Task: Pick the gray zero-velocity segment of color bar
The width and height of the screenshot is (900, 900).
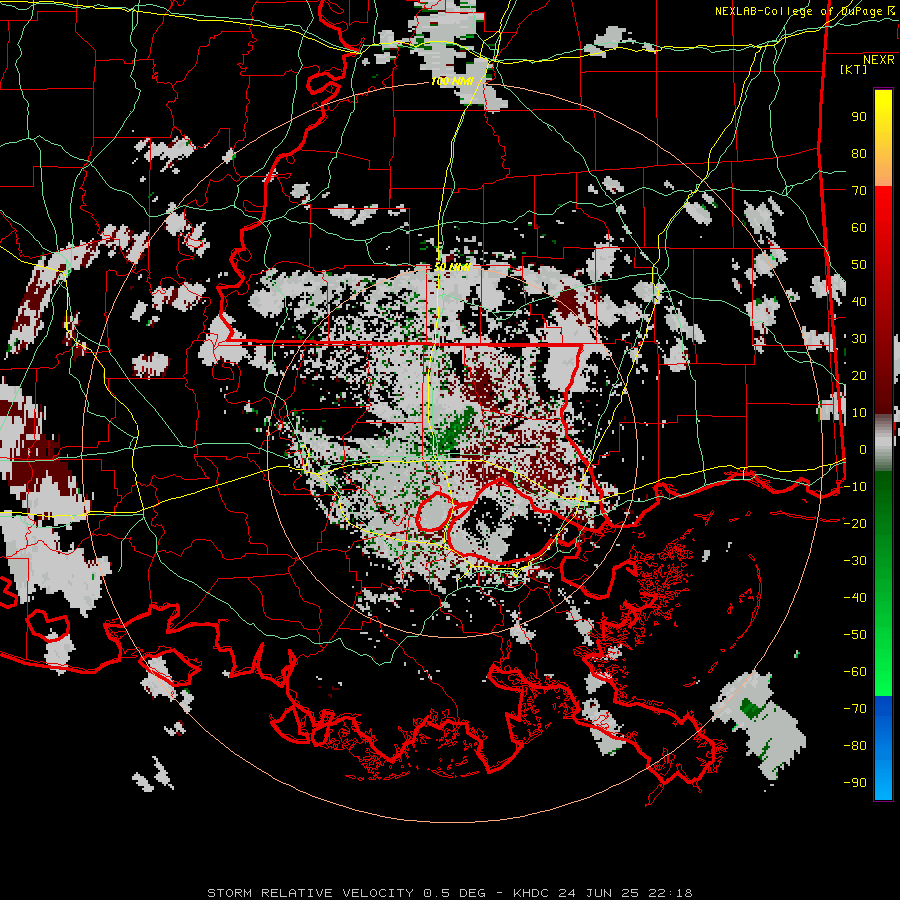Action: coord(883,442)
